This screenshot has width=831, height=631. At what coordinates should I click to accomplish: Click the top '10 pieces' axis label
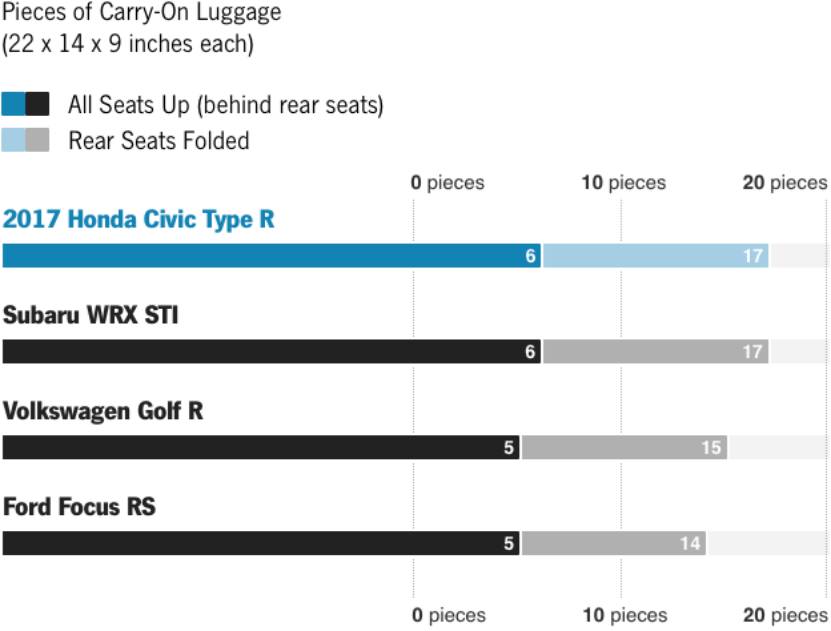[624, 183]
